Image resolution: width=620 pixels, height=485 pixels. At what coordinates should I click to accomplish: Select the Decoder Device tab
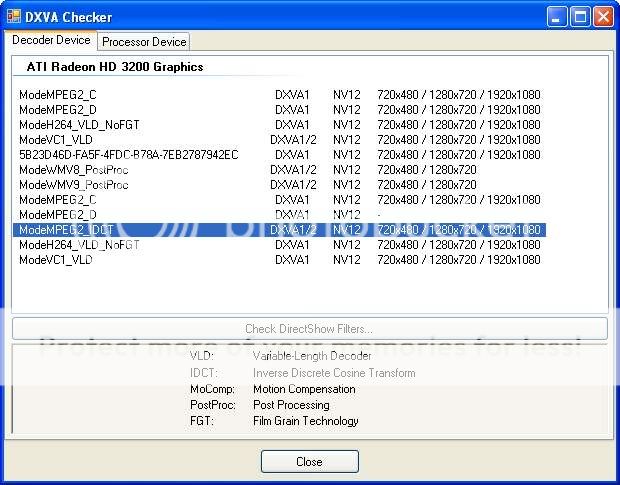pos(51,40)
